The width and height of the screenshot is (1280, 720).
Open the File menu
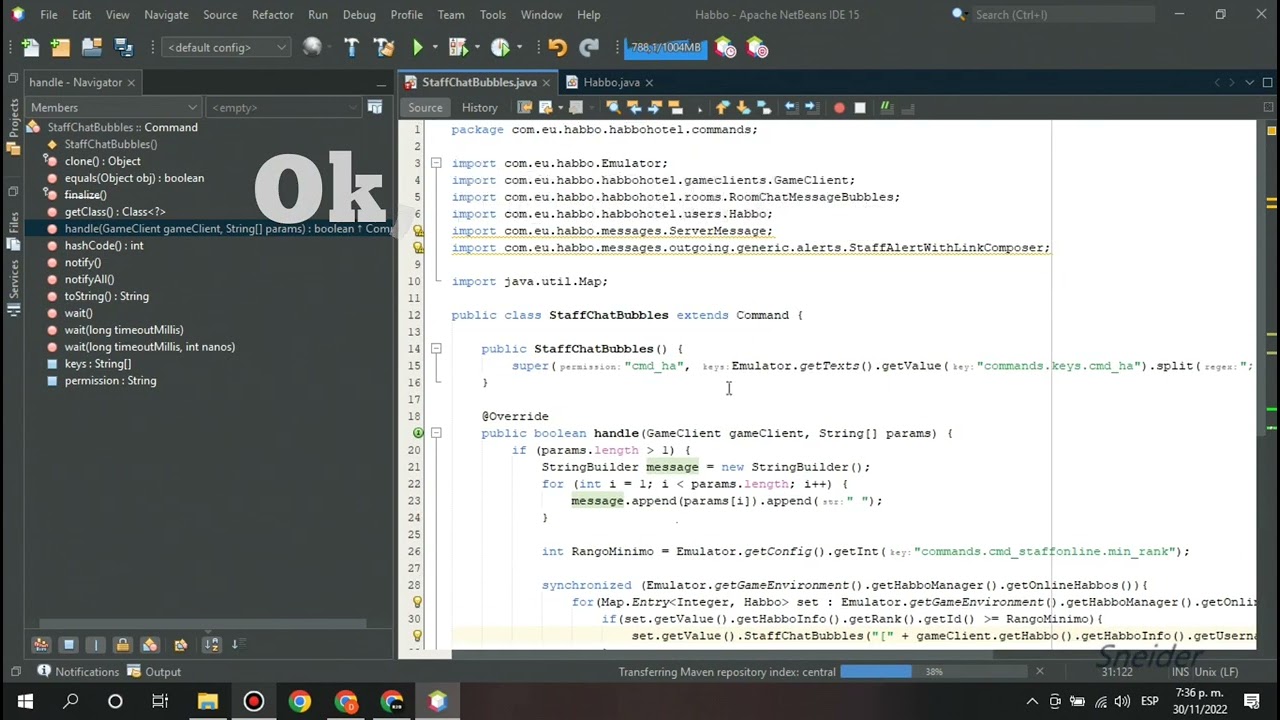tap(48, 15)
